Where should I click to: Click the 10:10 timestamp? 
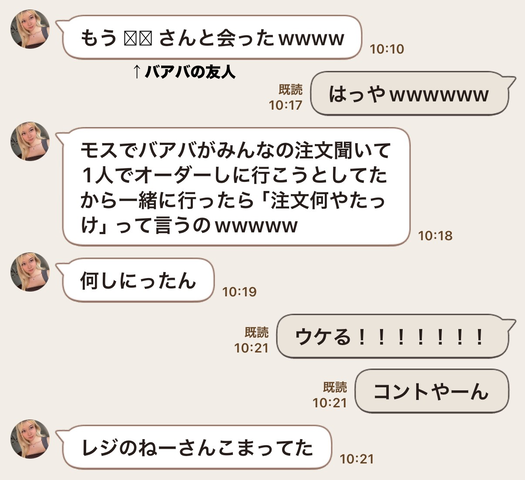(387, 49)
